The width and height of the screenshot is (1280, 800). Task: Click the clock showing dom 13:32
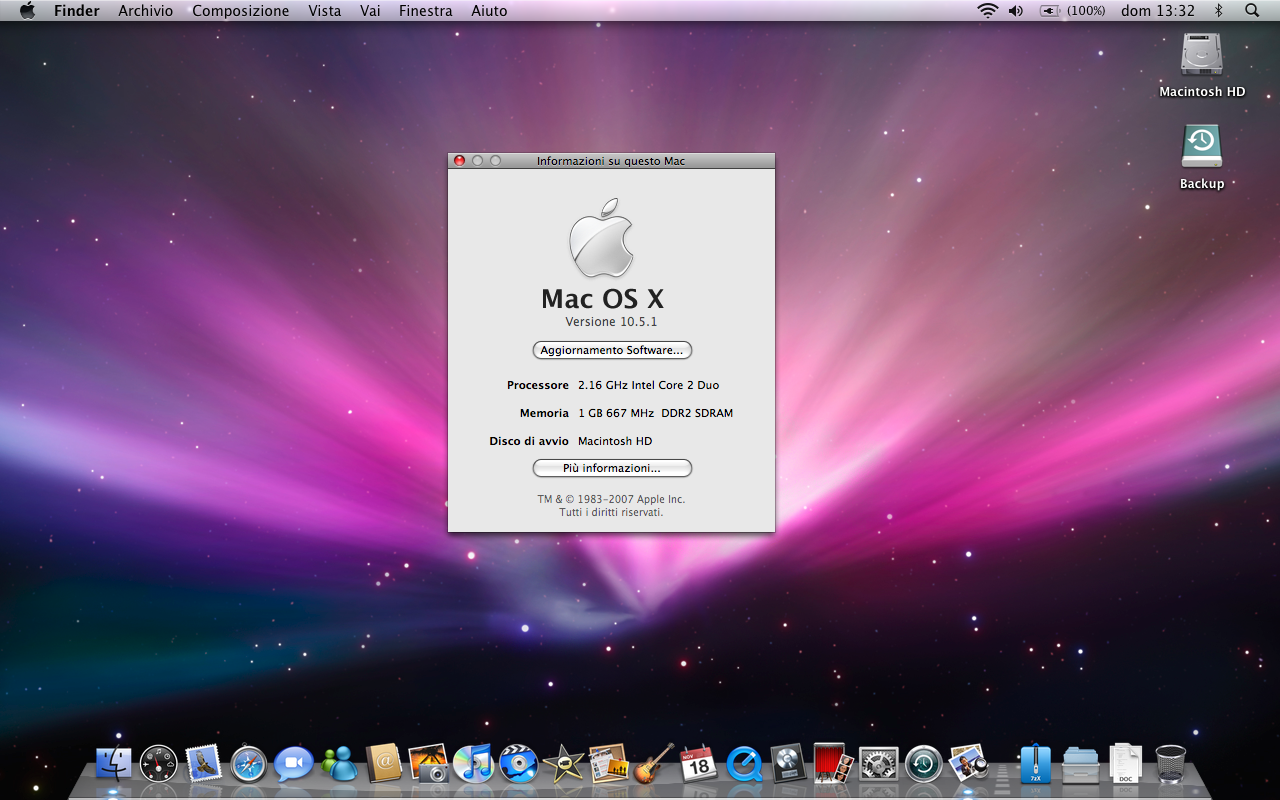tap(1158, 11)
